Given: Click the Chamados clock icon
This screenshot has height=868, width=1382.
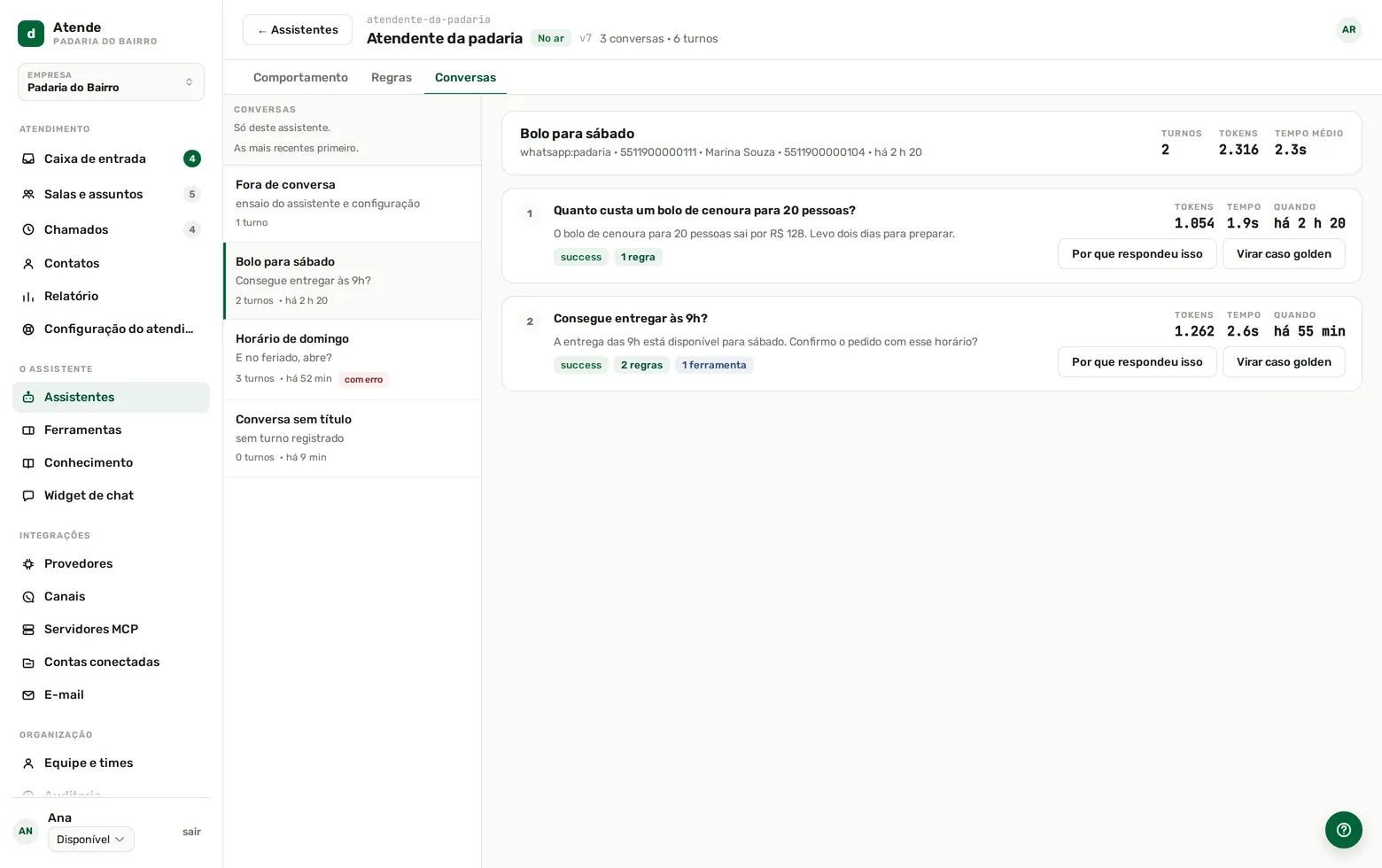Looking at the screenshot, I should point(28,229).
